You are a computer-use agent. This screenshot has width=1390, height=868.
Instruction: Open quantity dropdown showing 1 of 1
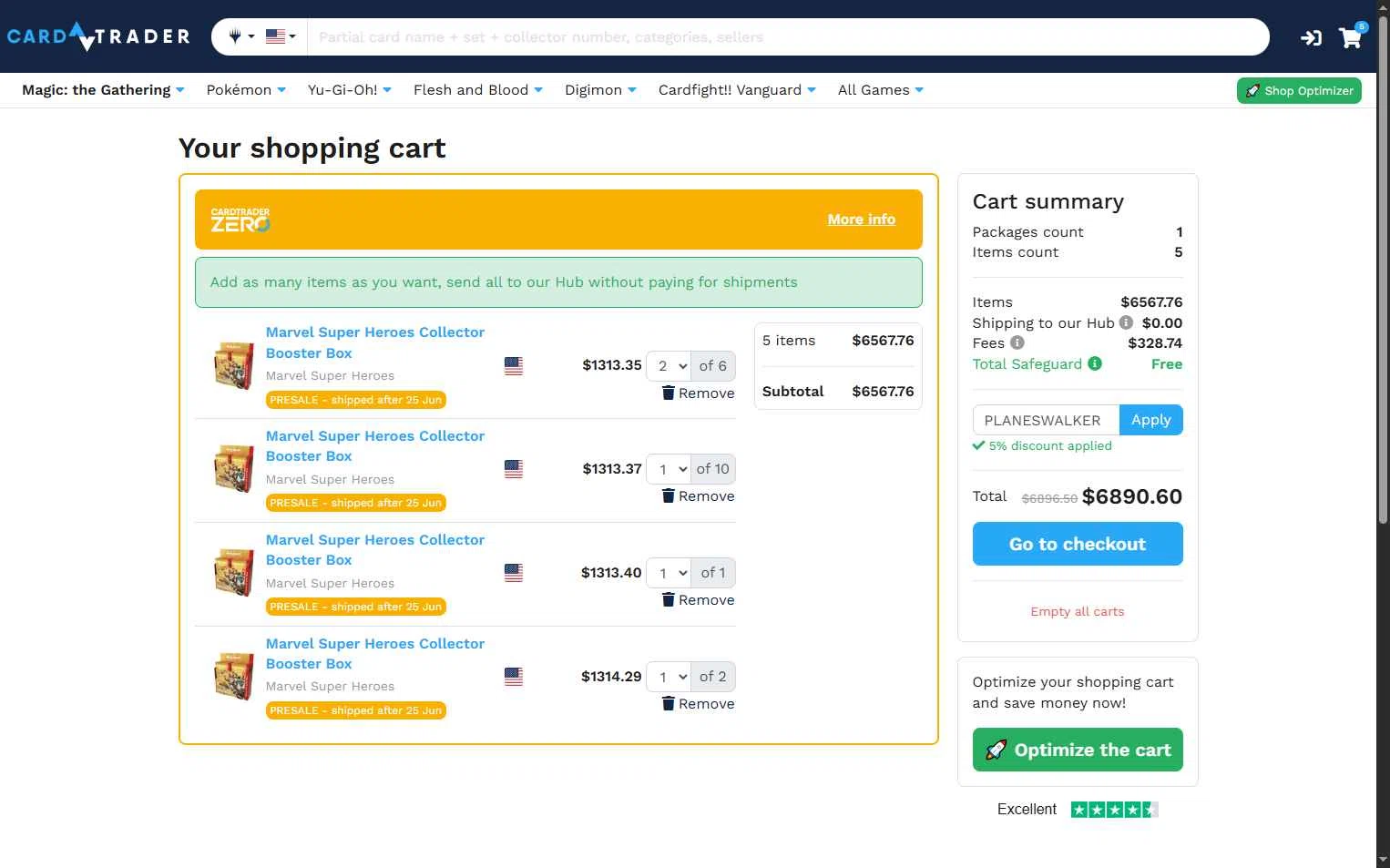tap(669, 573)
